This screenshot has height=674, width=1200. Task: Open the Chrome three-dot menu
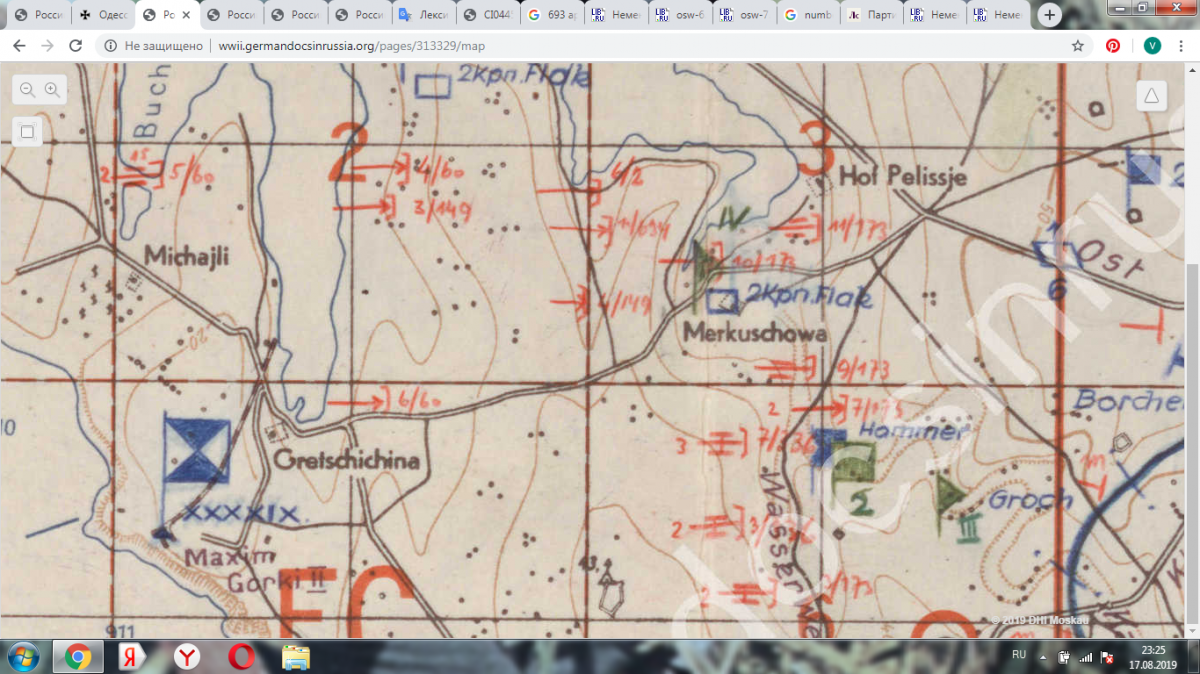tap(1183, 46)
